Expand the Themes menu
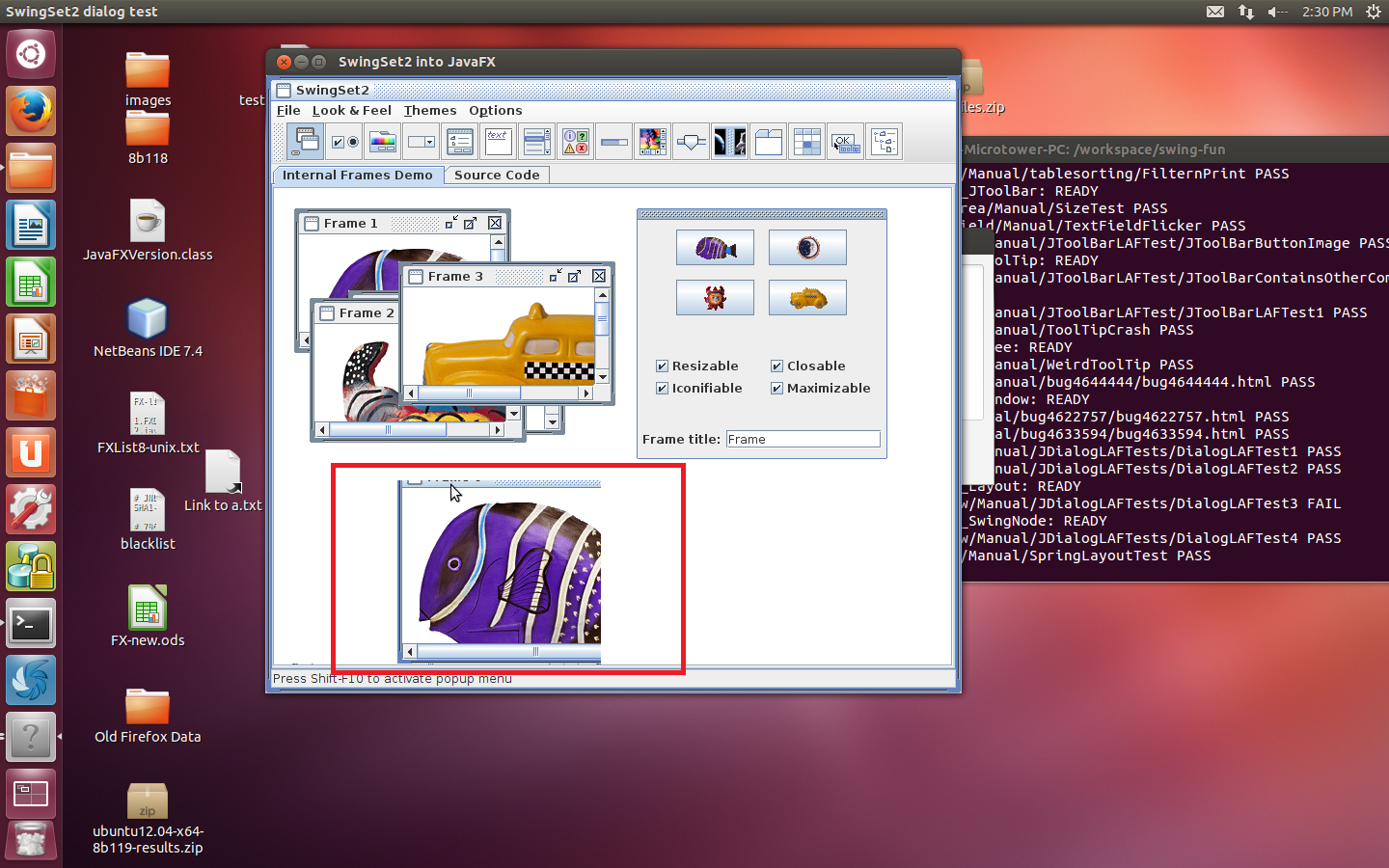Viewport: 1389px width, 868px height. tap(430, 111)
